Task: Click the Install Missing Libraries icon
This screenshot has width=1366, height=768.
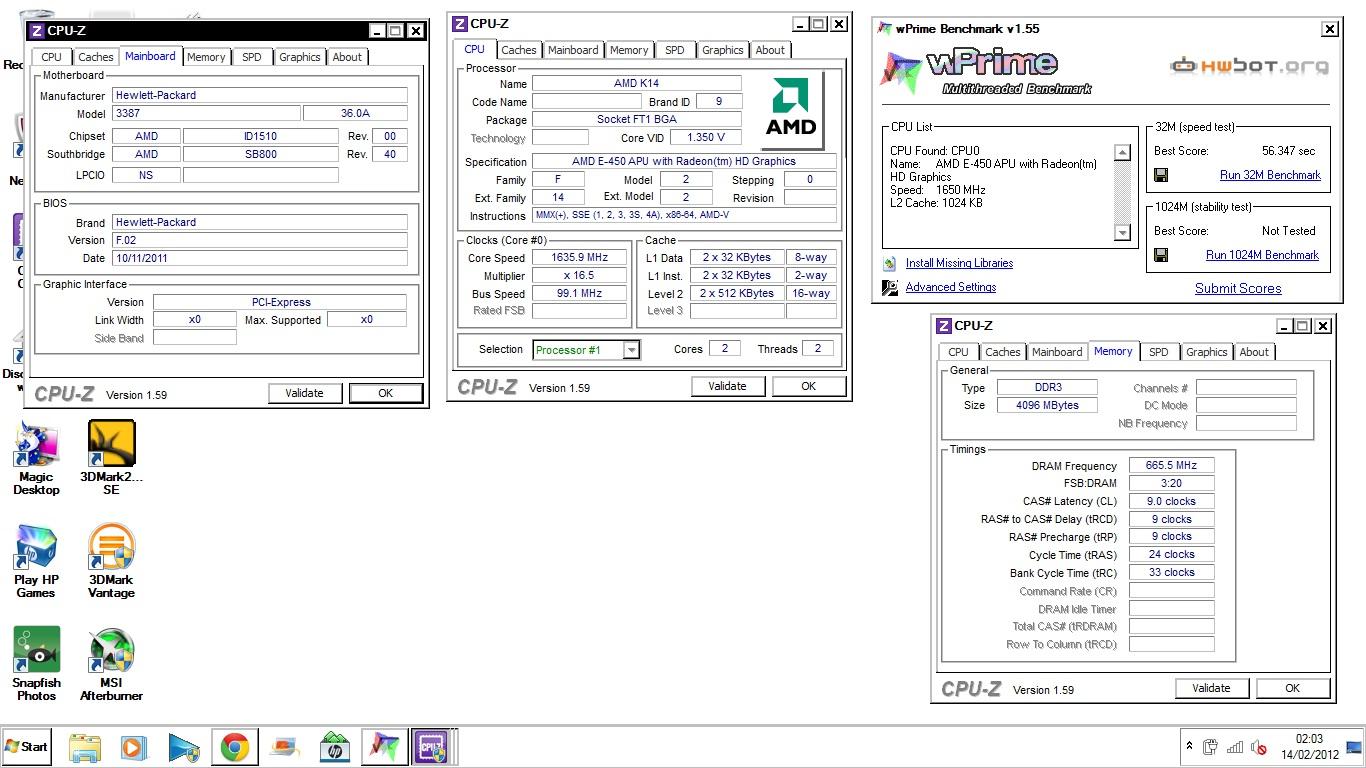Action: coord(889,264)
